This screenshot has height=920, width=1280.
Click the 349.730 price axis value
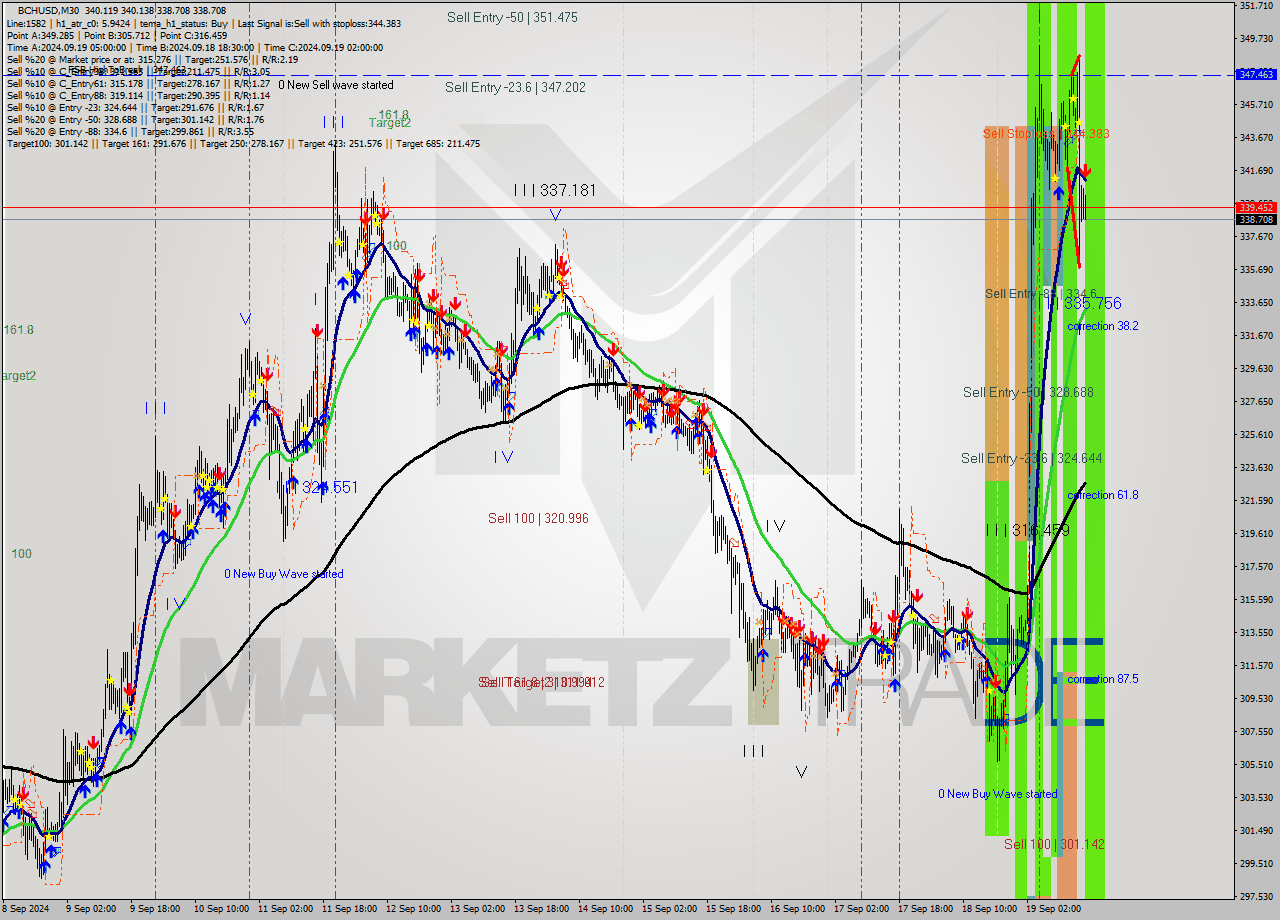coord(1255,38)
